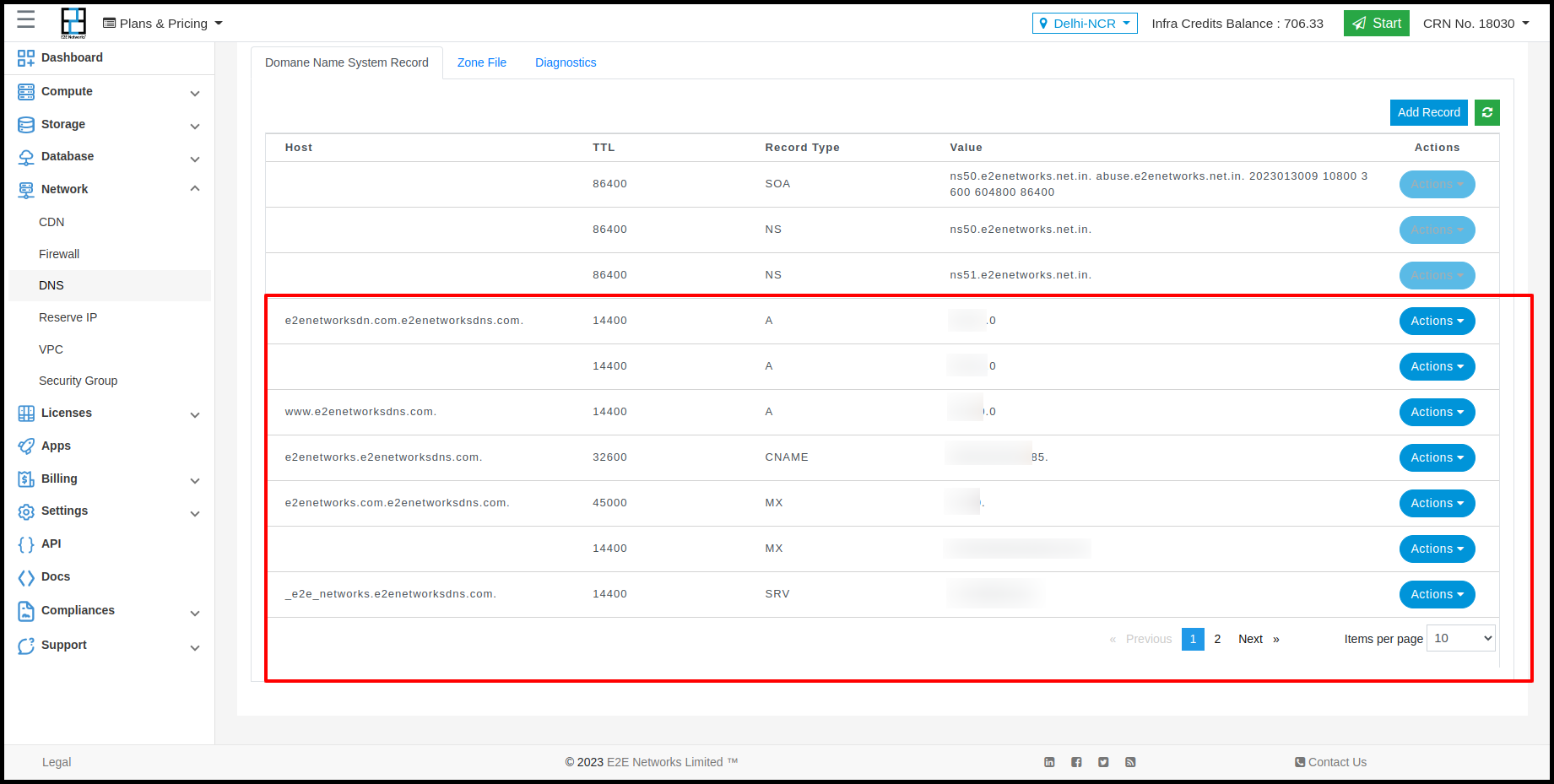Click the Billing invoice icon

point(26,479)
